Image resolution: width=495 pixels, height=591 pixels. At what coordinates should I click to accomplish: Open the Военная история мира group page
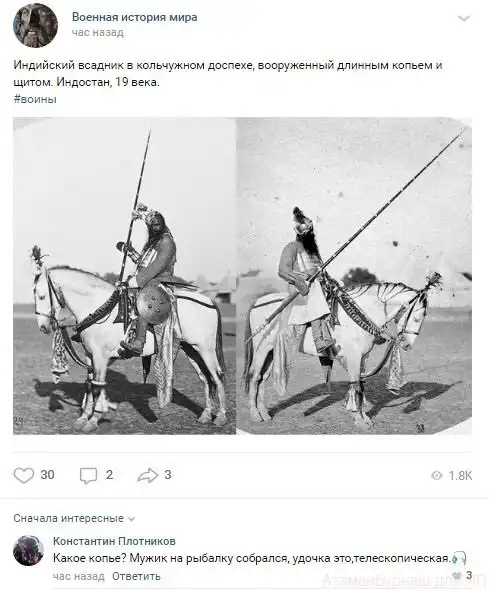[135, 17]
